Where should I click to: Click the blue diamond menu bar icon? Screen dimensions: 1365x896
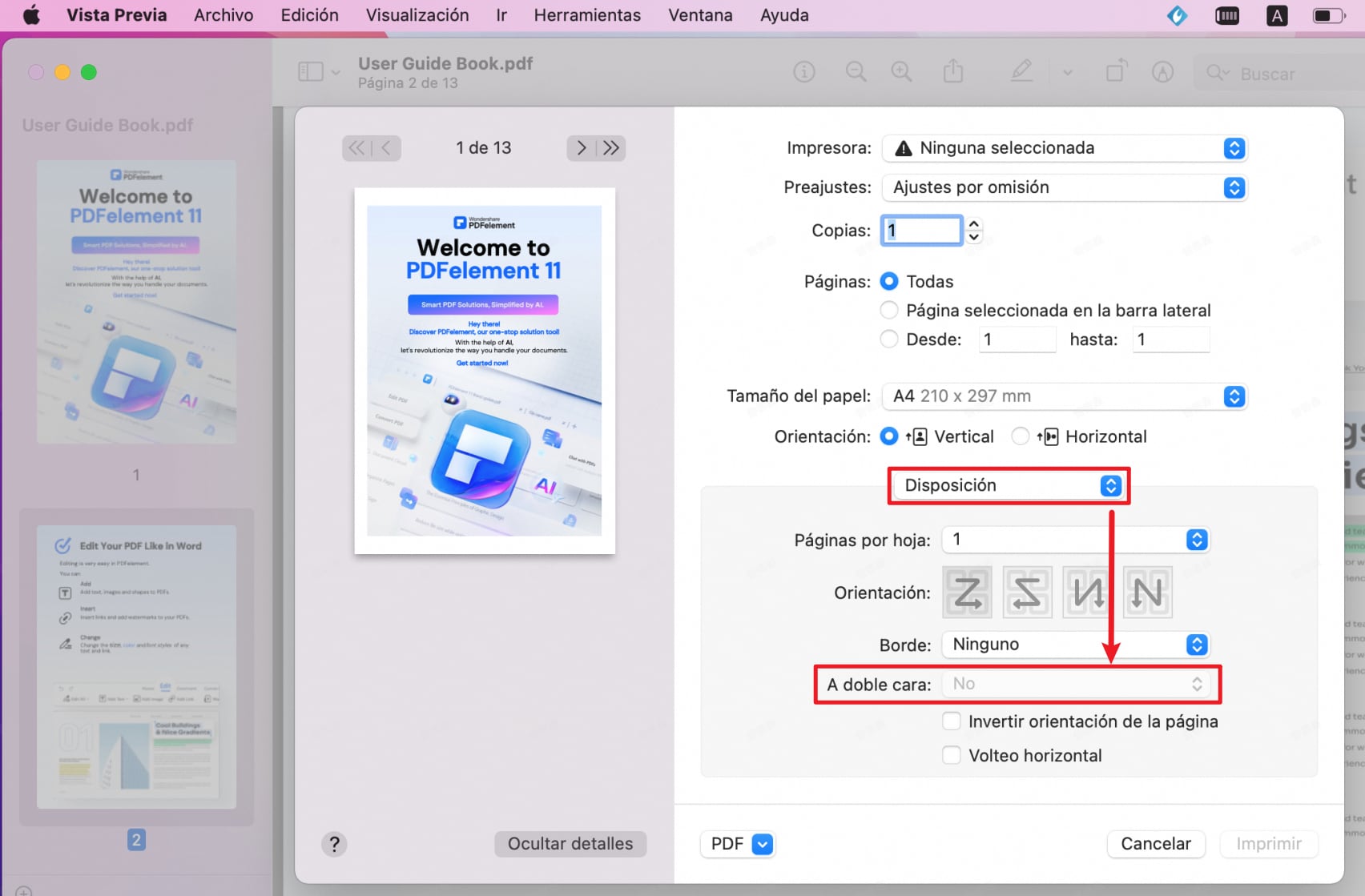coord(1177,15)
